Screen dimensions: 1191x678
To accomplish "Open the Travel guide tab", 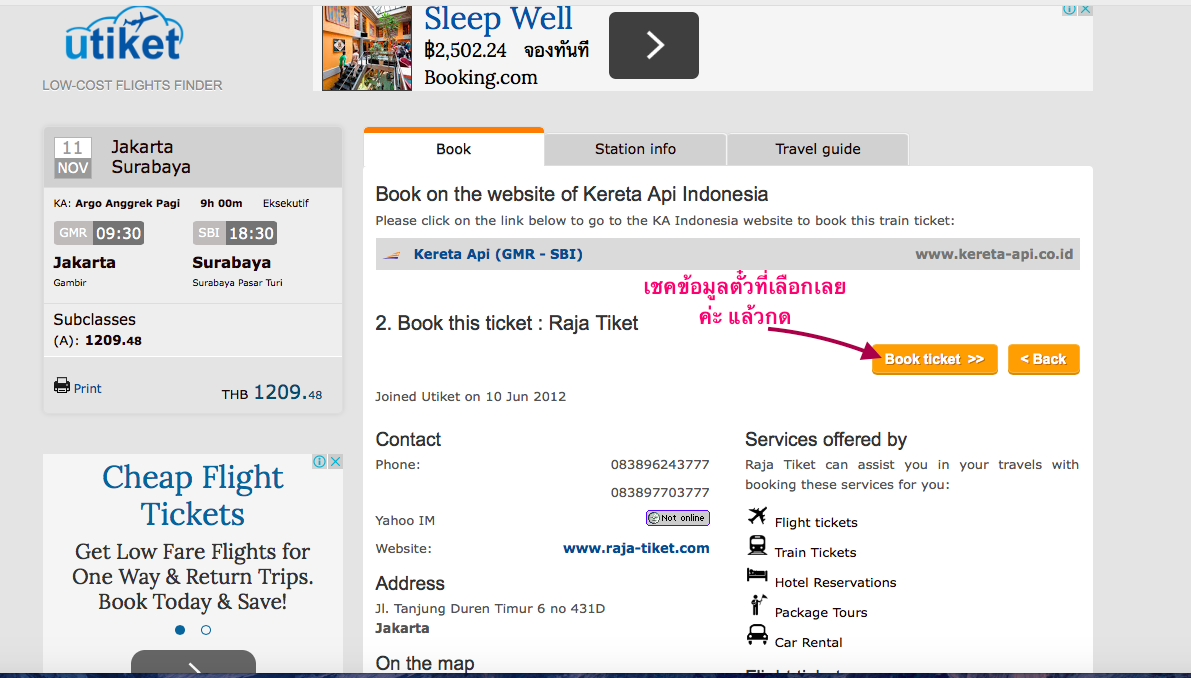I will pyautogui.click(x=817, y=150).
